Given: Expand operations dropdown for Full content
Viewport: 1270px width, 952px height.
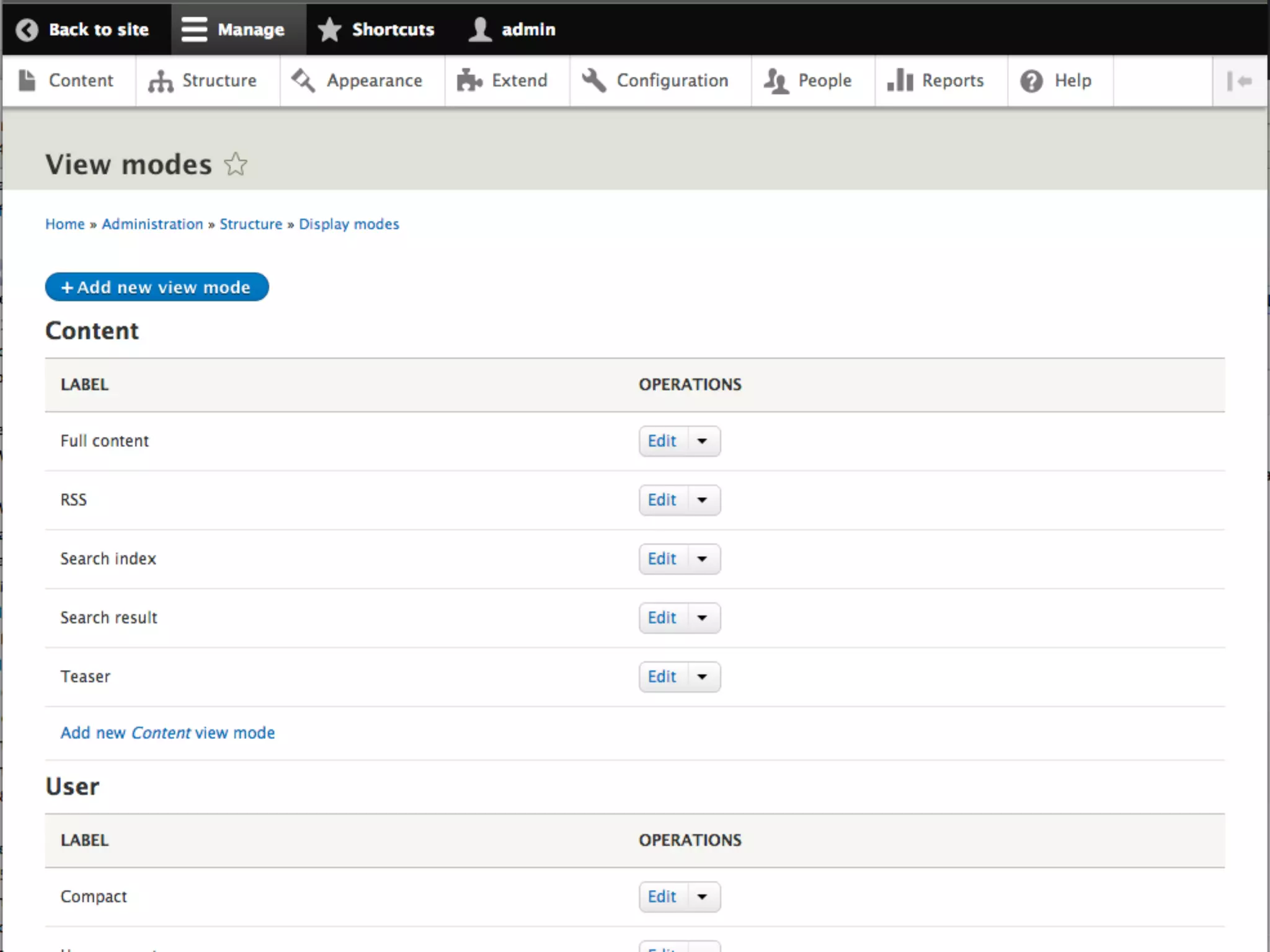Looking at the screenshot, I should click(x=702, y=441).
